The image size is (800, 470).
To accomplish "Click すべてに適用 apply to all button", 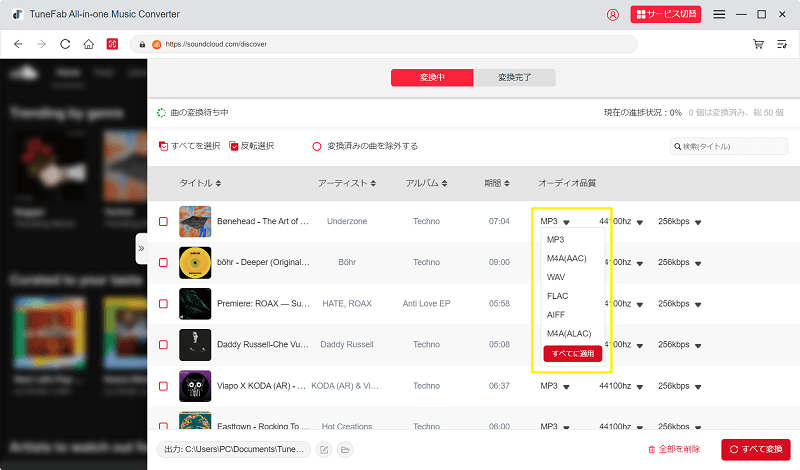I will coord(573,354).
